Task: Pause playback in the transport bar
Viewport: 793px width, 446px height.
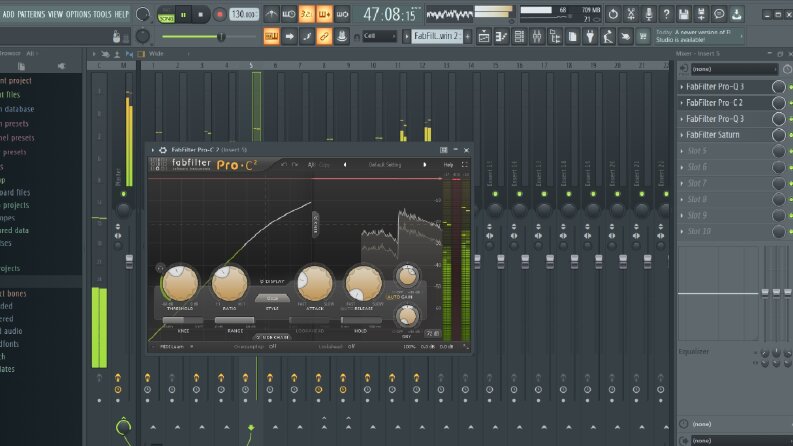Action: (184, 15)
